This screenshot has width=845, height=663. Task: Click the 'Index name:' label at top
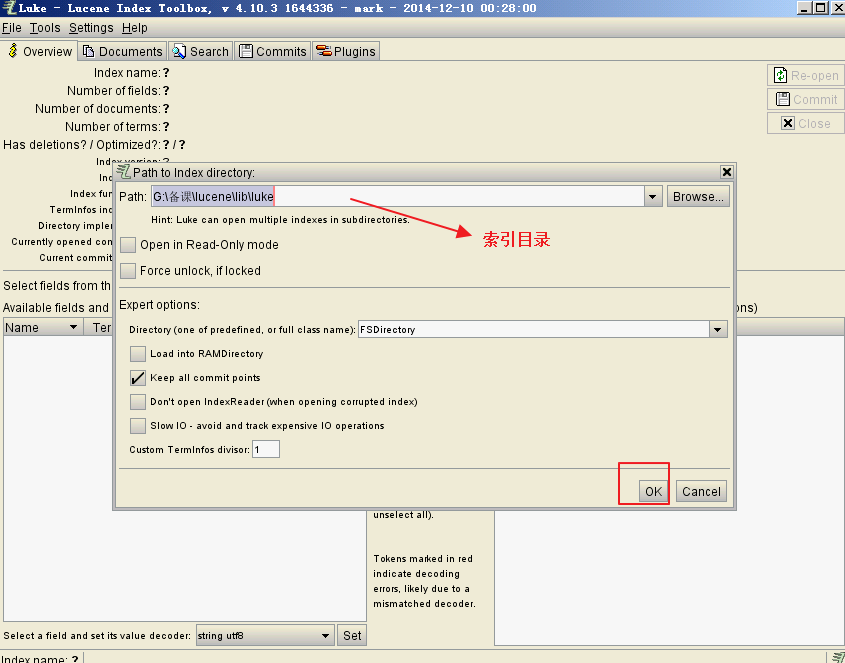[127, 73]
